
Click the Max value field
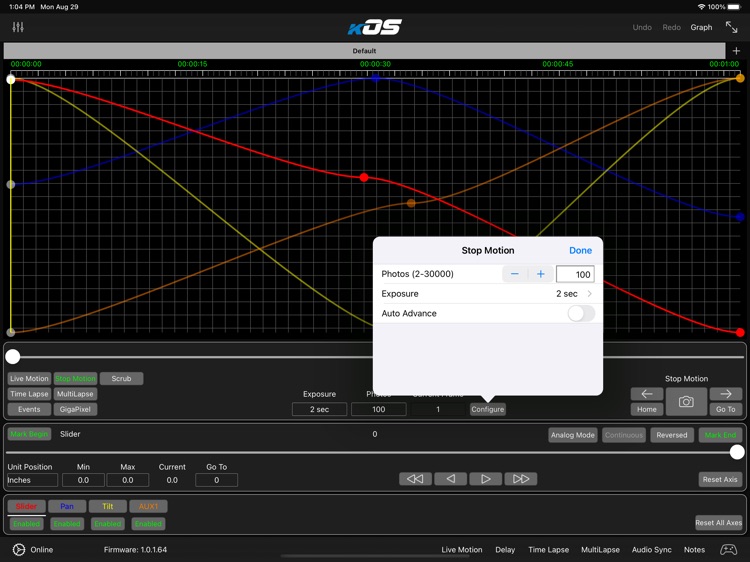[x=128, y=480]
